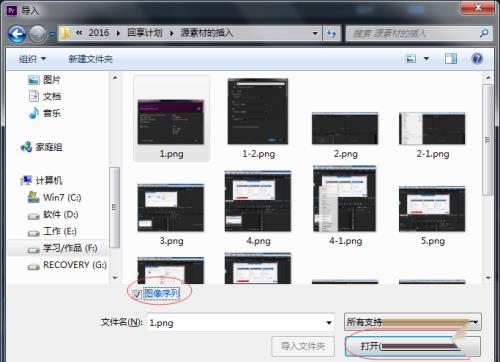Screen dimensions: 500x362
Task: Toggle the 图像序列 checkbox
Action: click(137, 295)
